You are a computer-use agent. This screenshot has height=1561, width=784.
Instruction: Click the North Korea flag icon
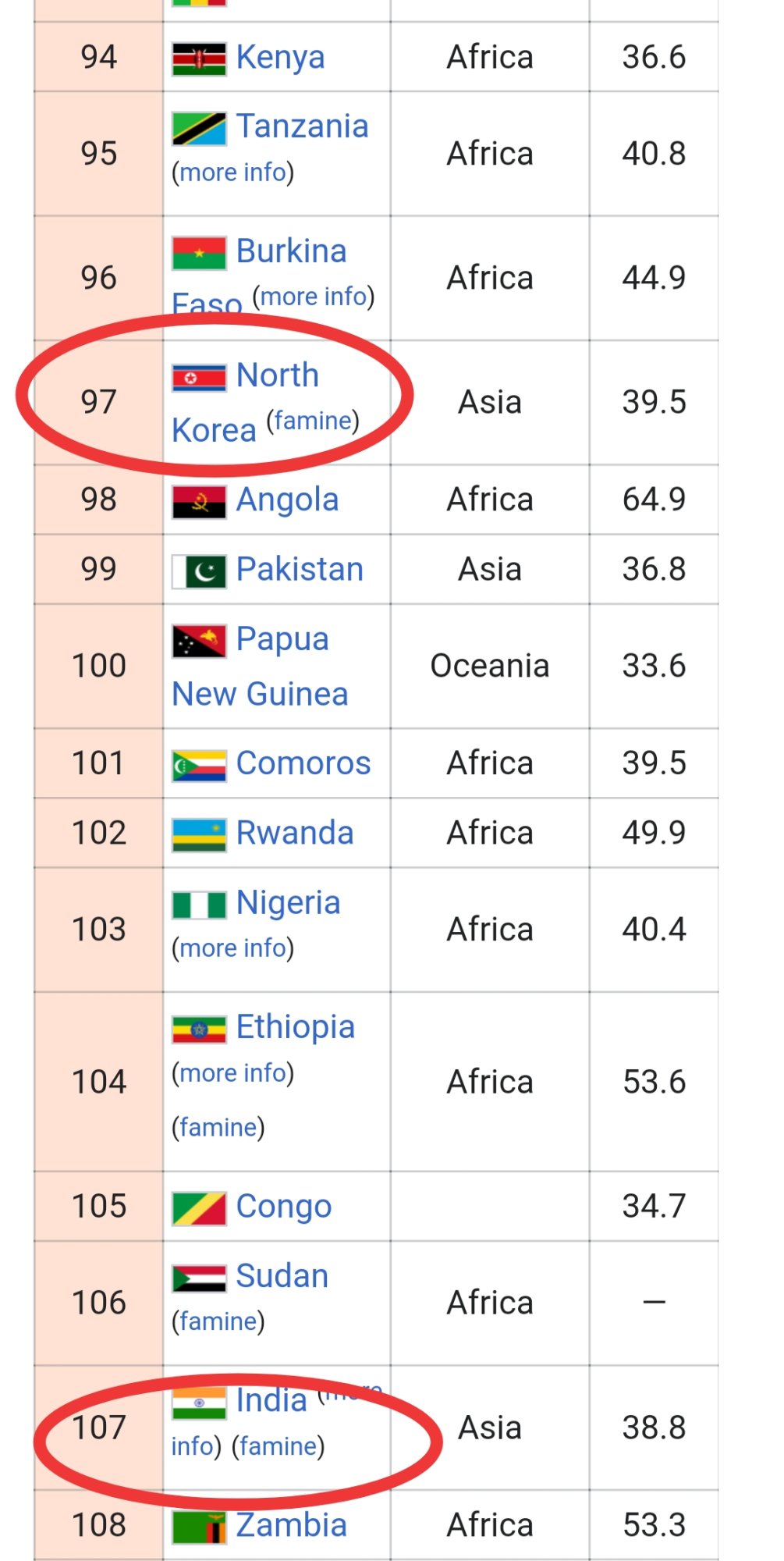tap(199, 378)
